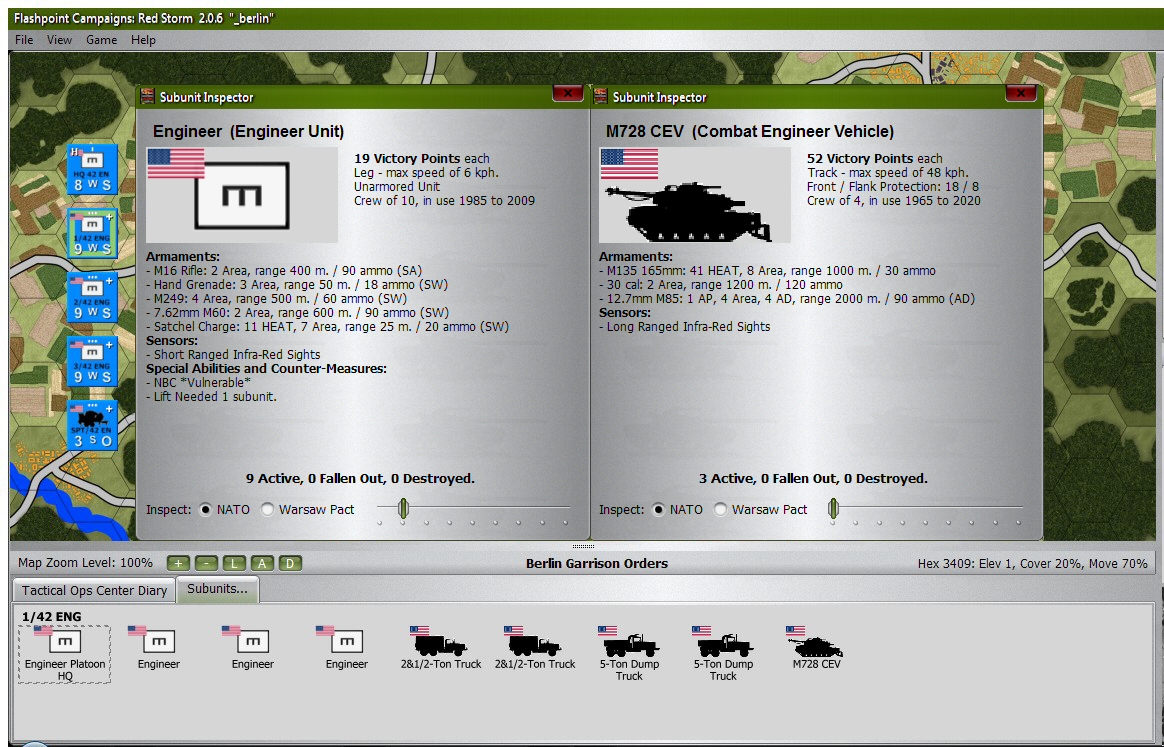Click the M728 CEV inspector slider handle

pos(833,509)
